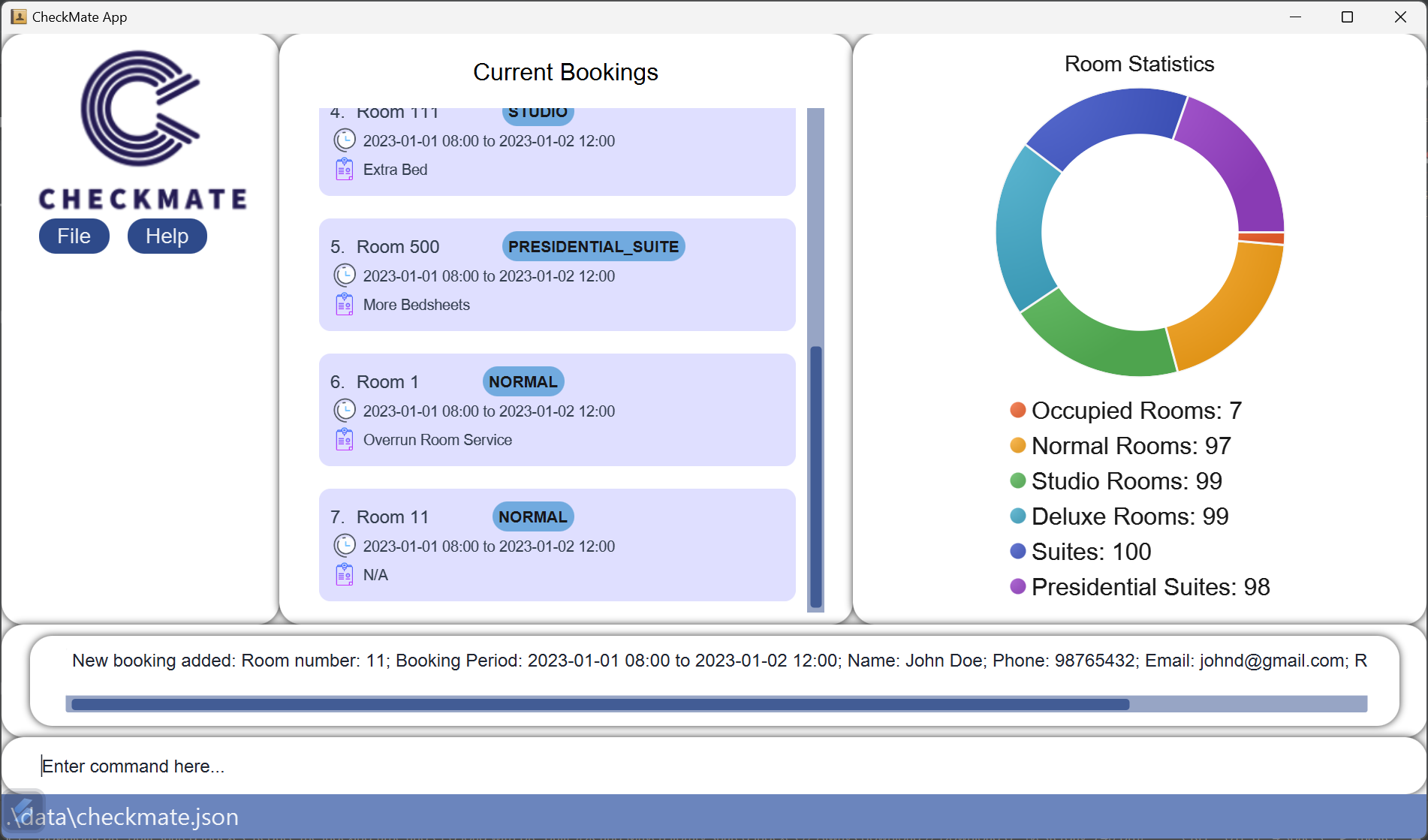Click the PRESIDENTIAL_SUITE tag on Room 500

click(x=593, y=246)
